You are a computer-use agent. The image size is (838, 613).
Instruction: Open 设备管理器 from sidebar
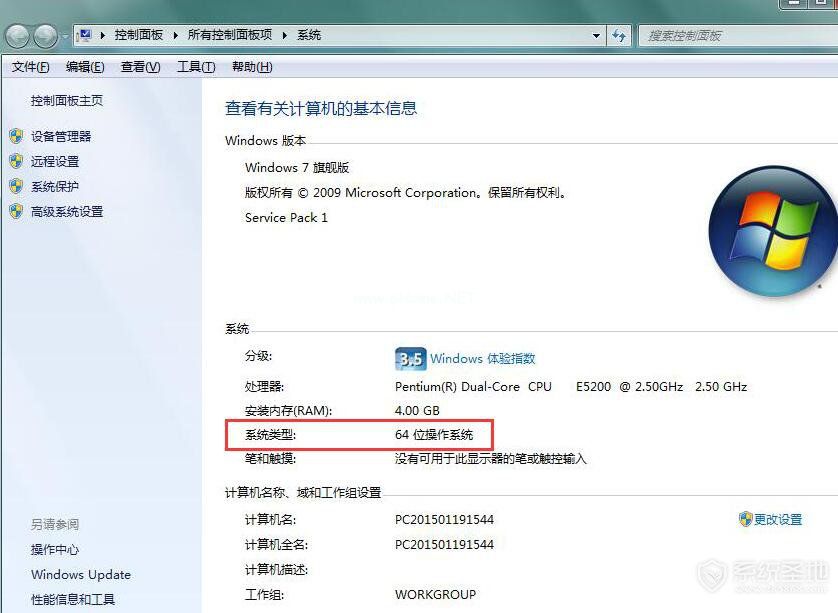[61, 136]
